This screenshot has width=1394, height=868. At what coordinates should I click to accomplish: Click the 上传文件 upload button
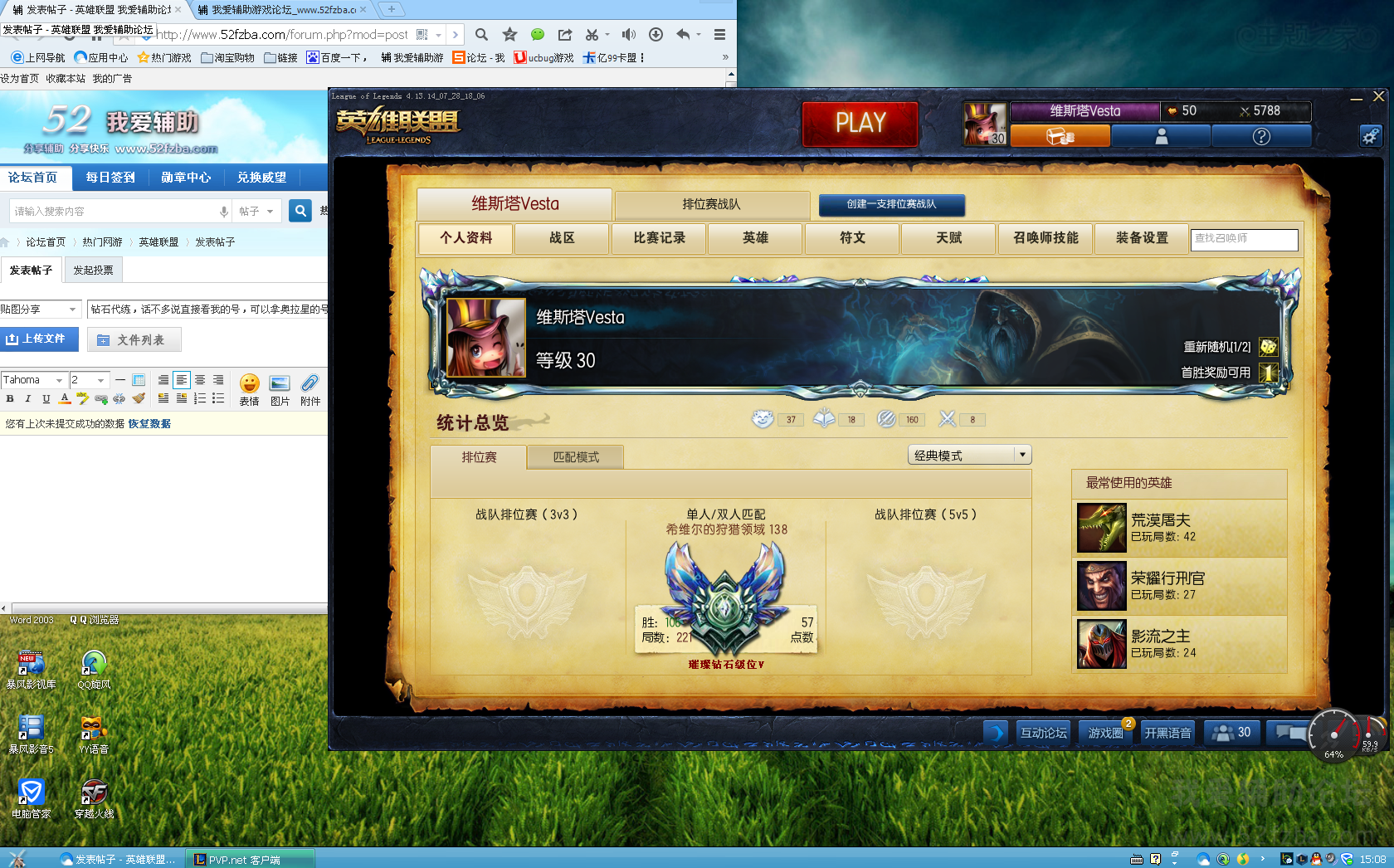(39, 339)
